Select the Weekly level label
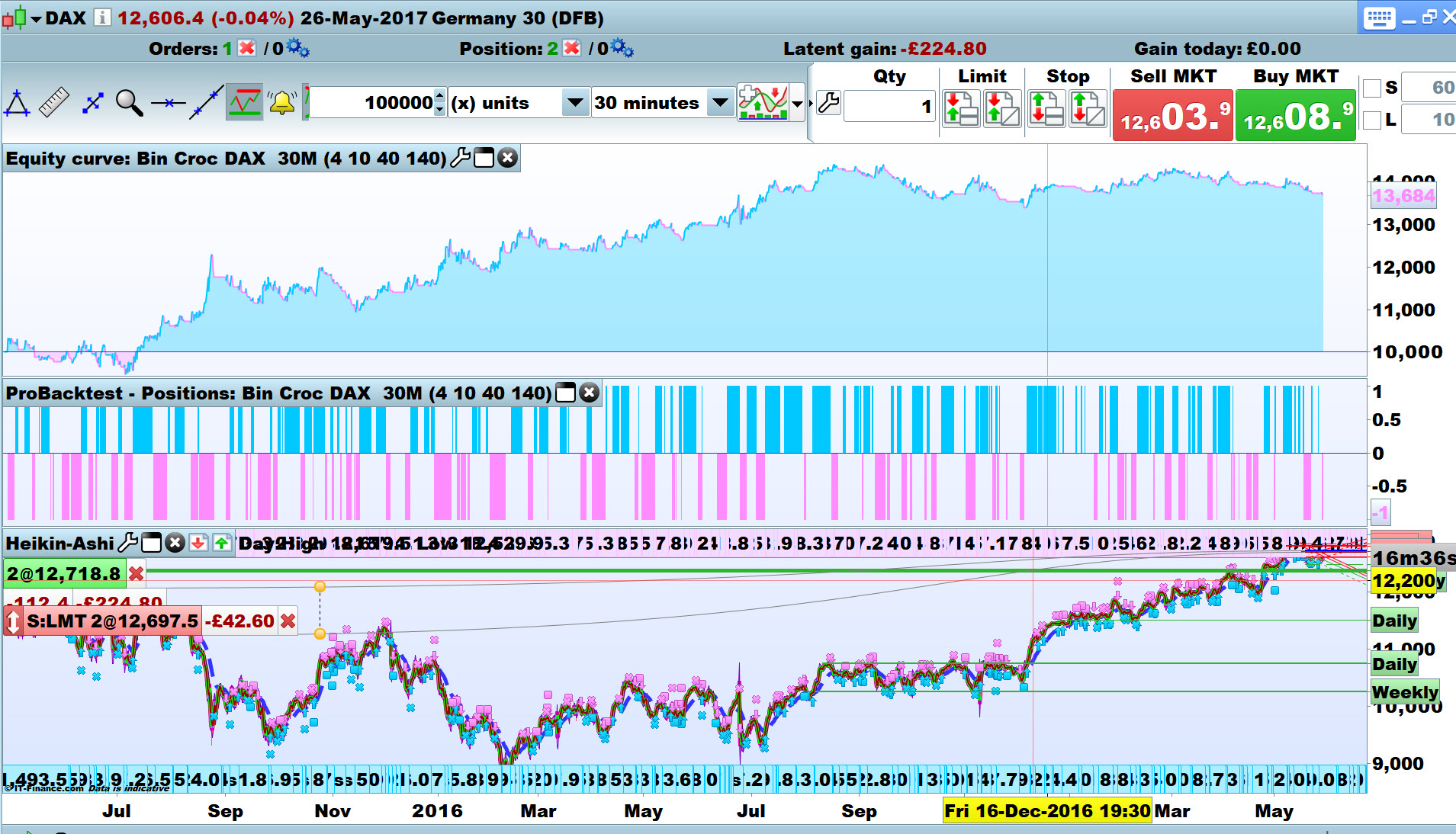This screenshot has height=834, width=1456. 1405,692
